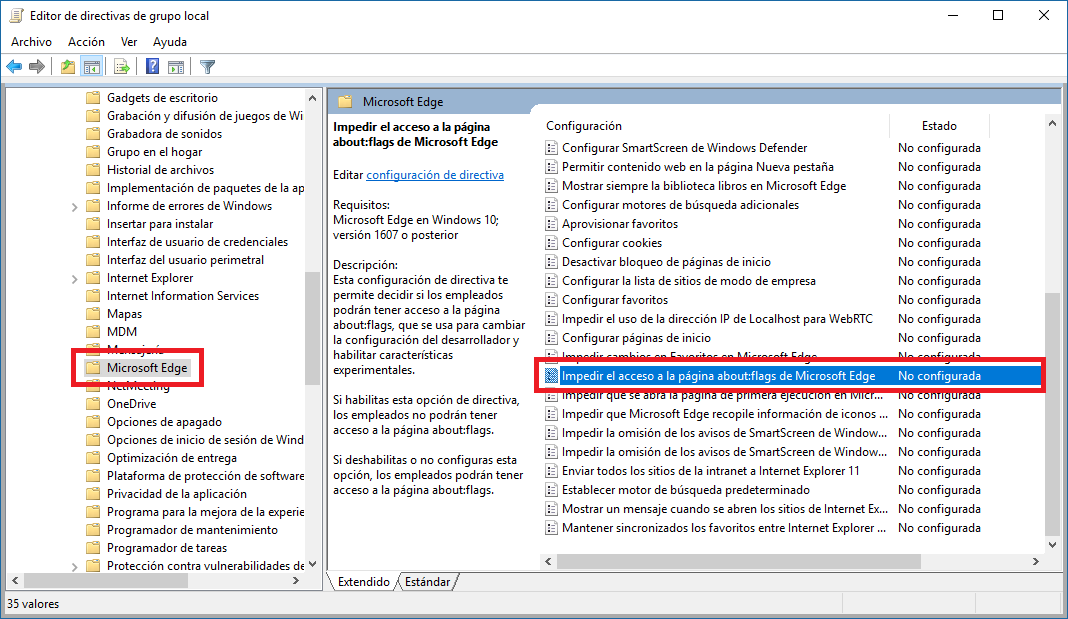Click the policy icon beside Configurar páginas de inicio

click(x=552, y=338)
